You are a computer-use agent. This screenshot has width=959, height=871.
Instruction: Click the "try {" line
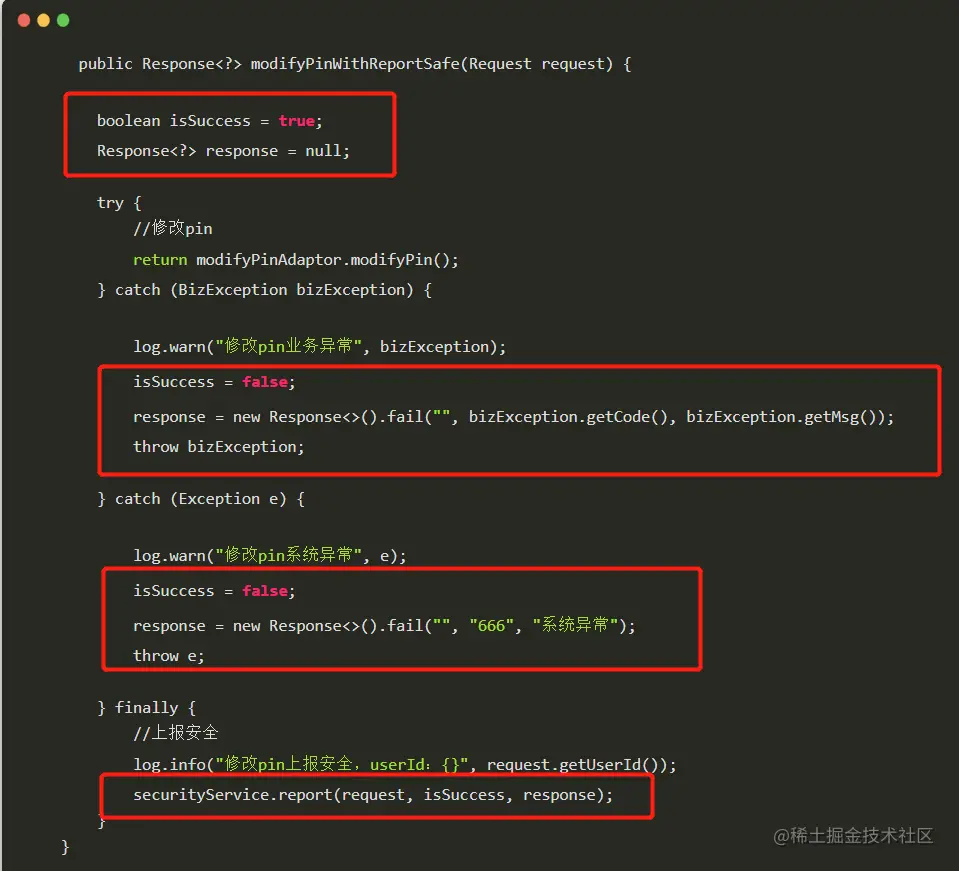click(119, 202)
